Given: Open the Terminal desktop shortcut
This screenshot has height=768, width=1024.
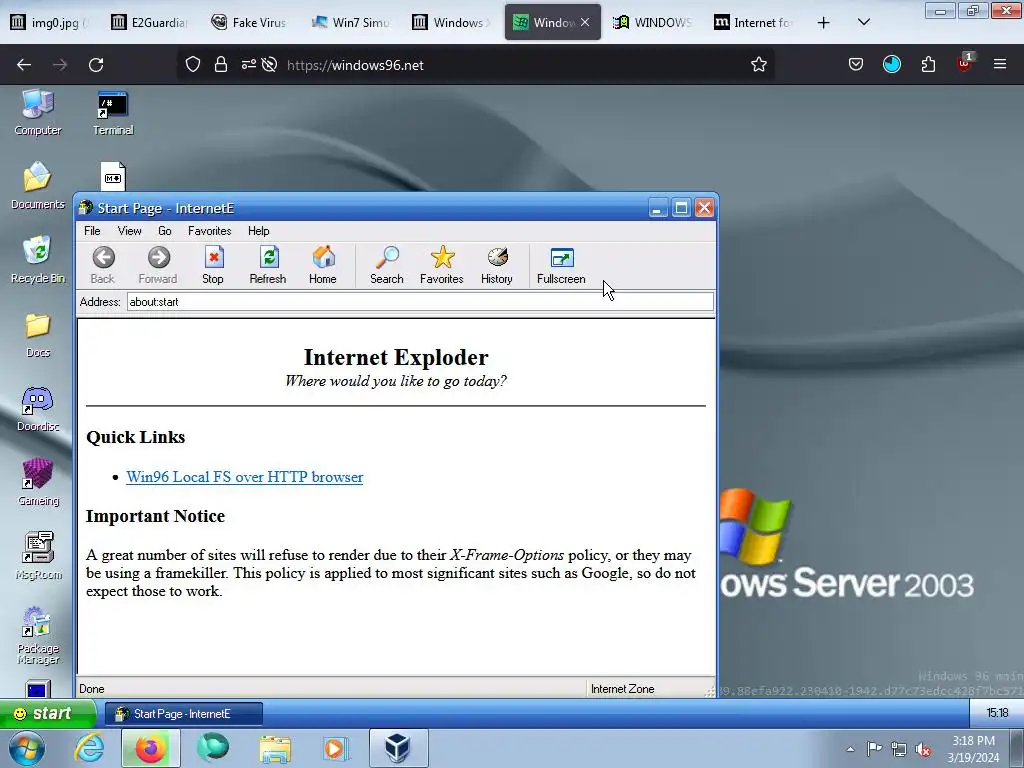Looking at the screenshot, I should coord(113,112).
